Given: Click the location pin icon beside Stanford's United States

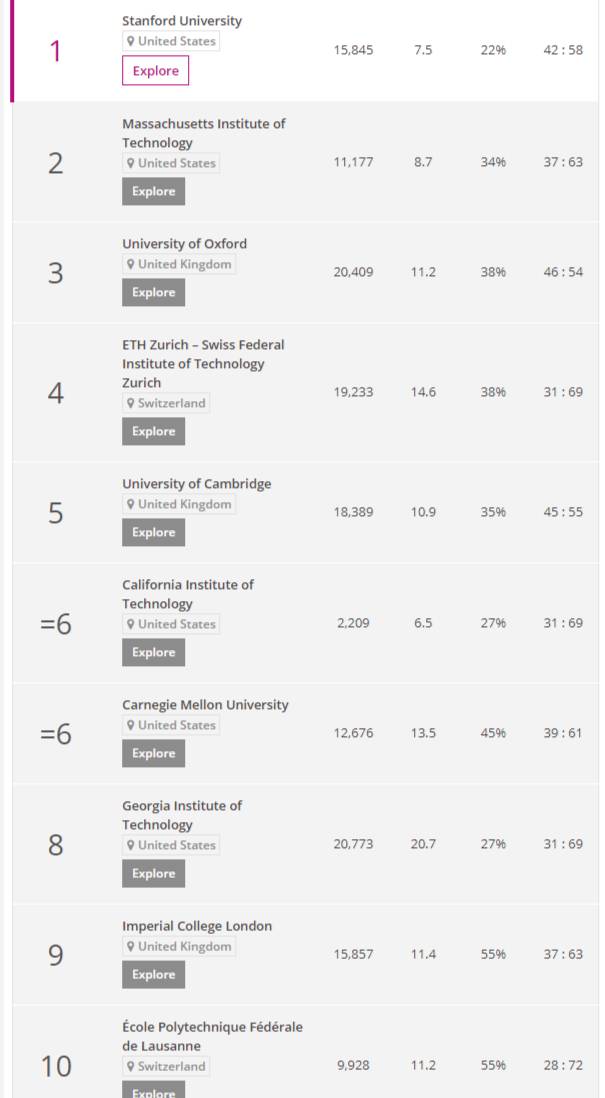Looking at the screenshot, I should click(x=130, y=41).
